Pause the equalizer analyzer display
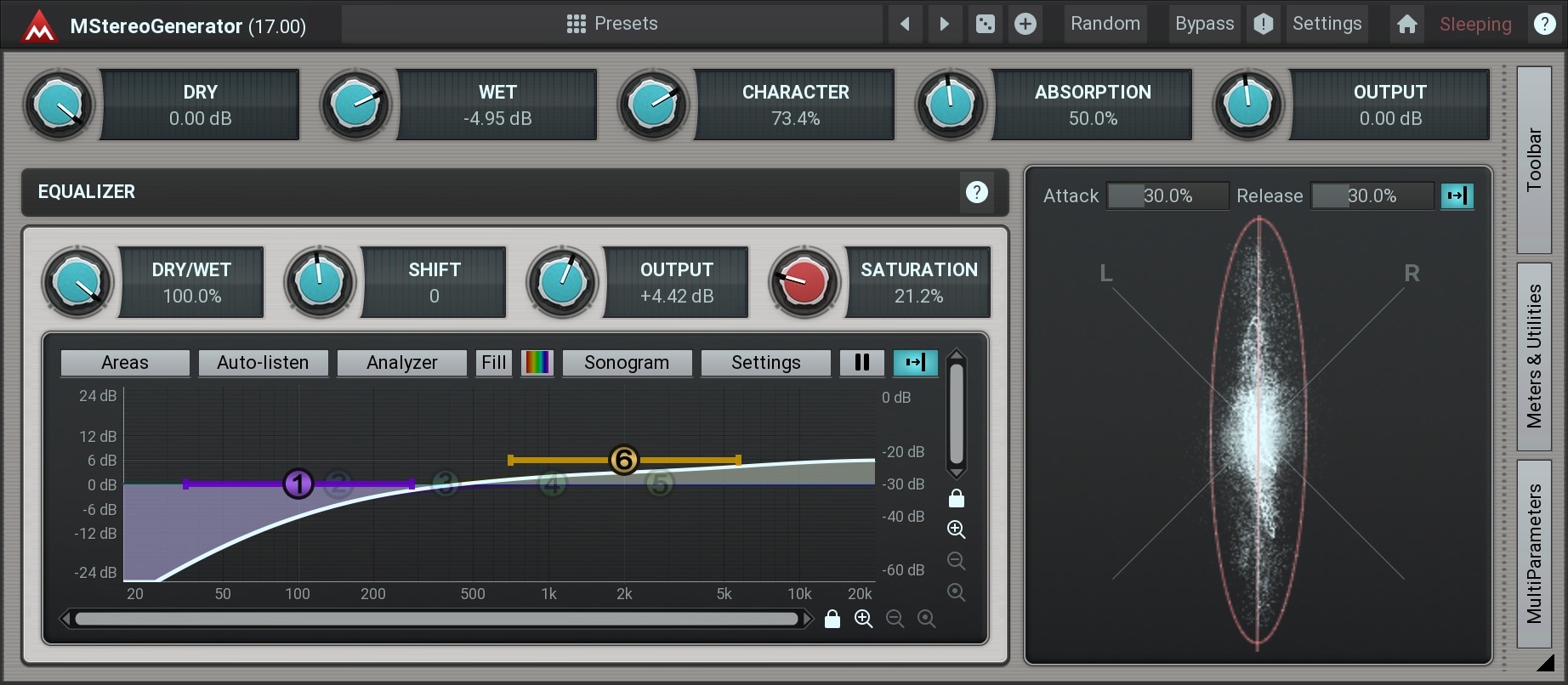1568x685 pixels. pos(861,363)
